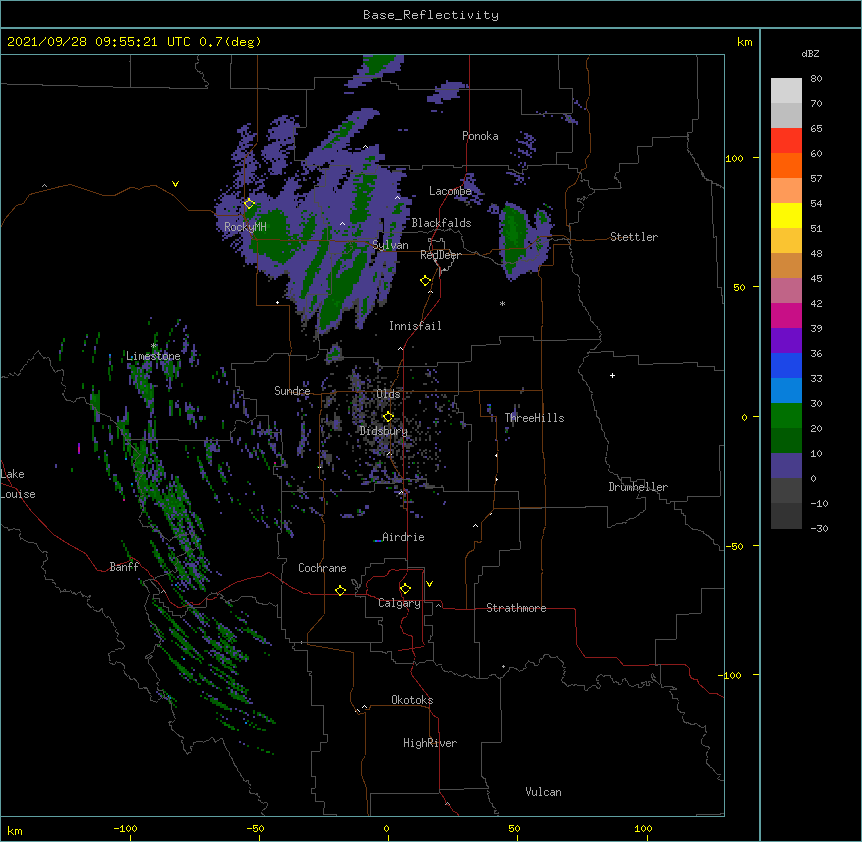Screen dimensions: 862x842
Task: Click the asterisk marker above Limestone label
Action: tap(154, 346)
